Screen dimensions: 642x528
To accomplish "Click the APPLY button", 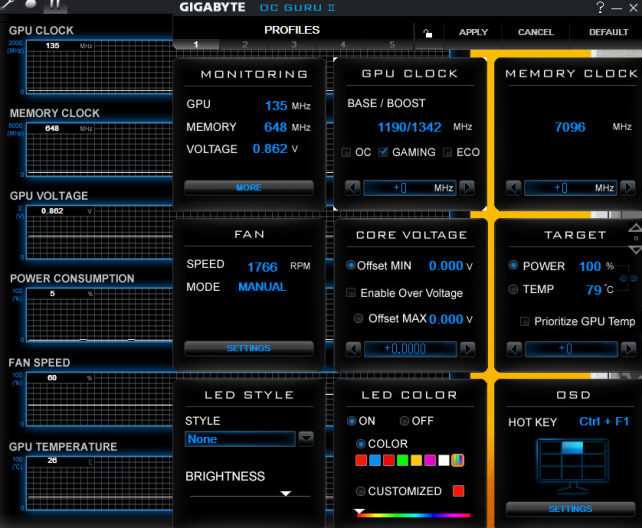I will click(473, 32).
